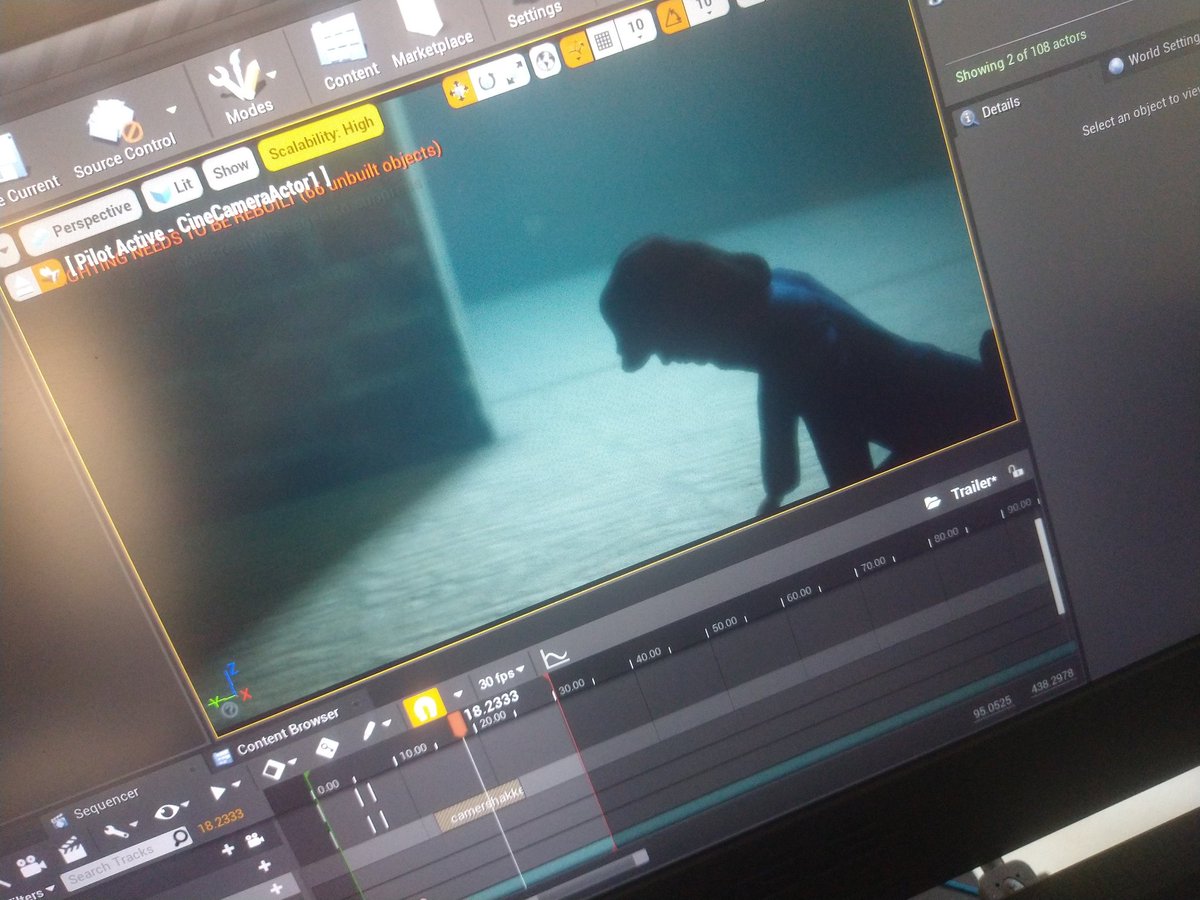Click the orange 18.2333 current time value
The width and height of the screenshot is (1200, 900).
220,821
